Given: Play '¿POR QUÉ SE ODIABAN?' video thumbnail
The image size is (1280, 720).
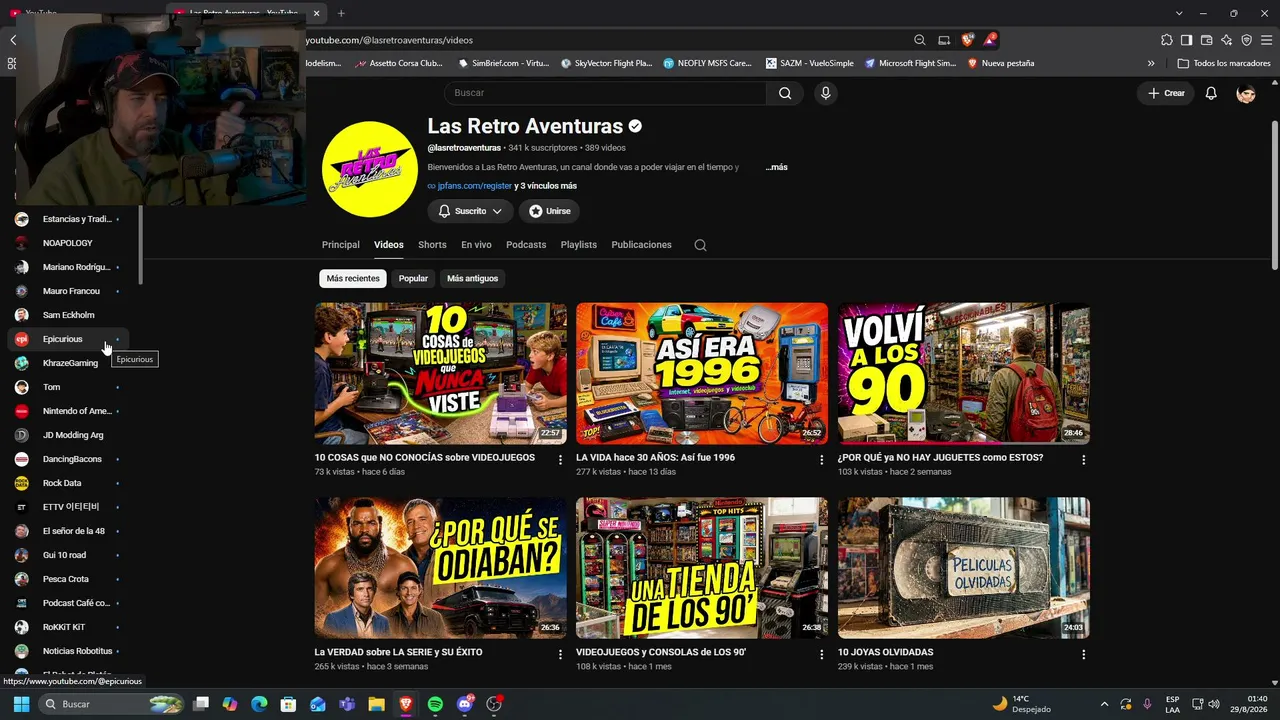Looking at the screenshot, I should tap(440, 568).
